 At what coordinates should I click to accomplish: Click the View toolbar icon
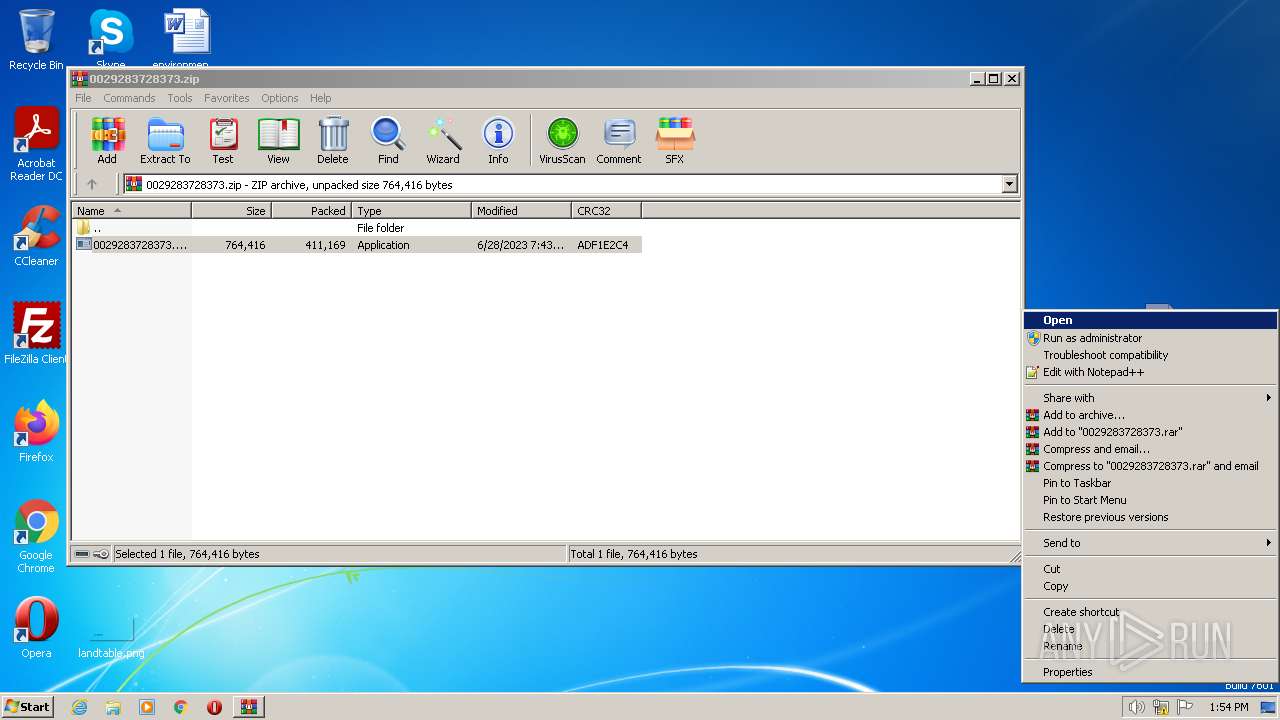pyautogui.click(x=278, y=140)
